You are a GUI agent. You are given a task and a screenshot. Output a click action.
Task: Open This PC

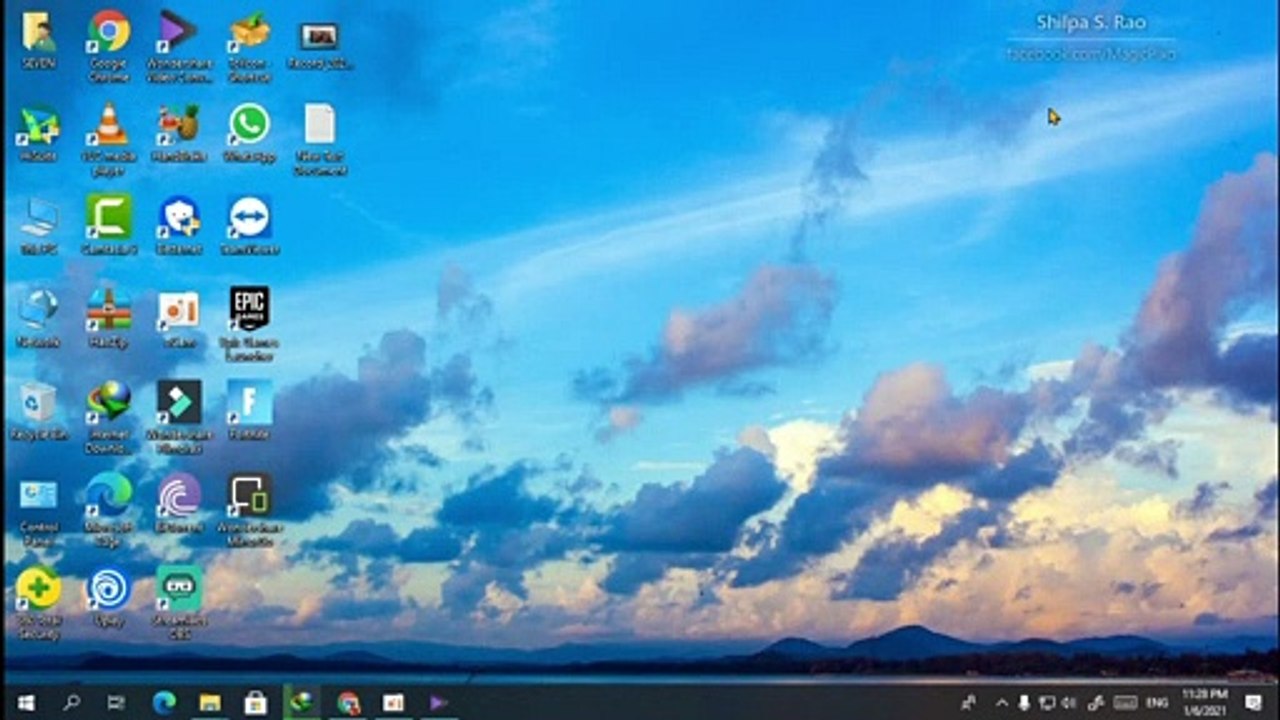coord(39,225)
